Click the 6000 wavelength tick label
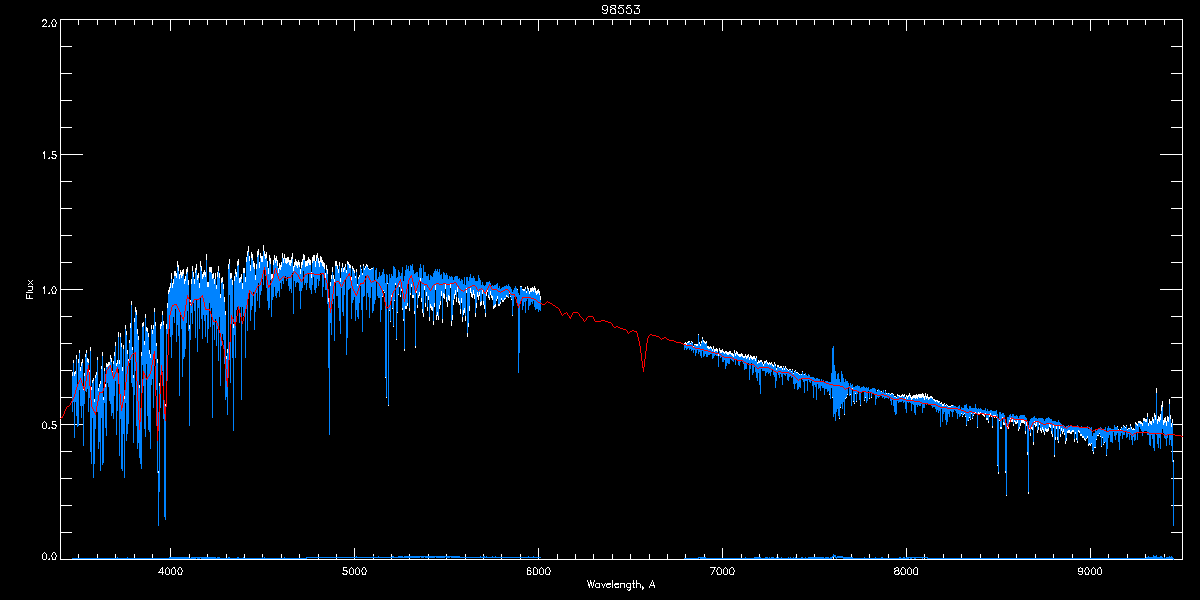This screenshot has height=600, width=1200. pos(538,572)
